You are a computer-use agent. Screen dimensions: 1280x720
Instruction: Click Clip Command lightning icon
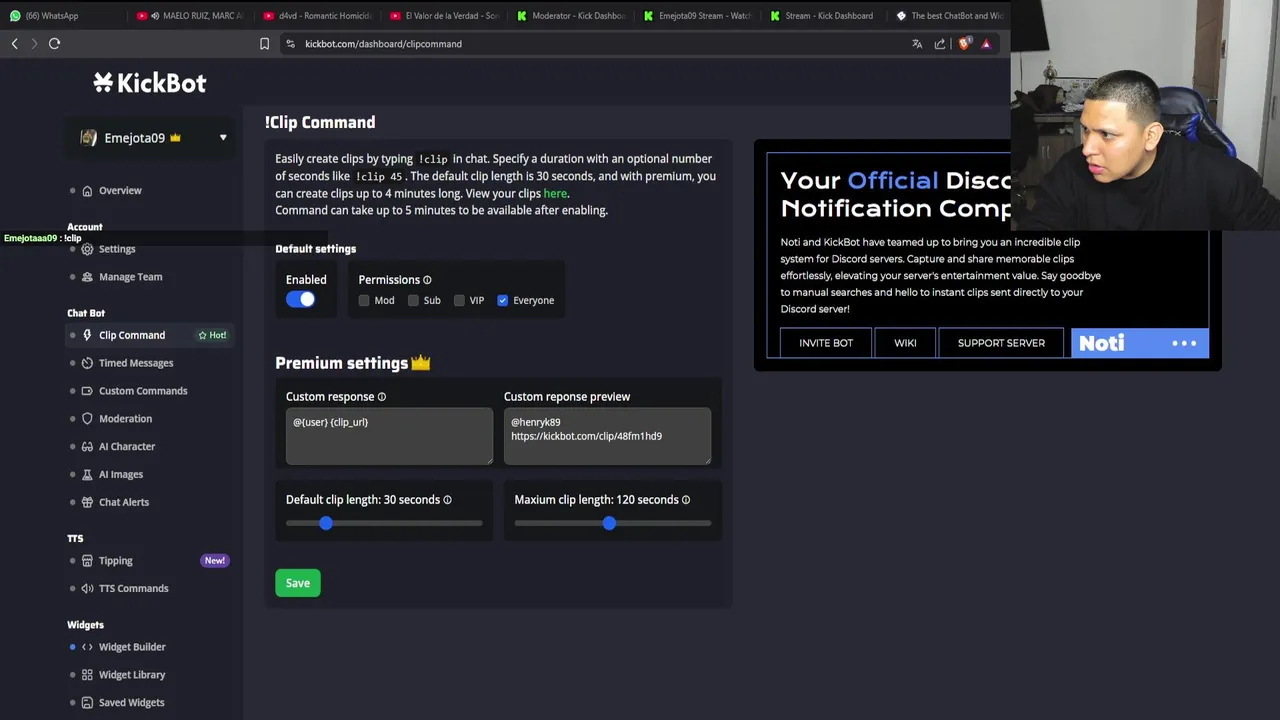point(87,335)
